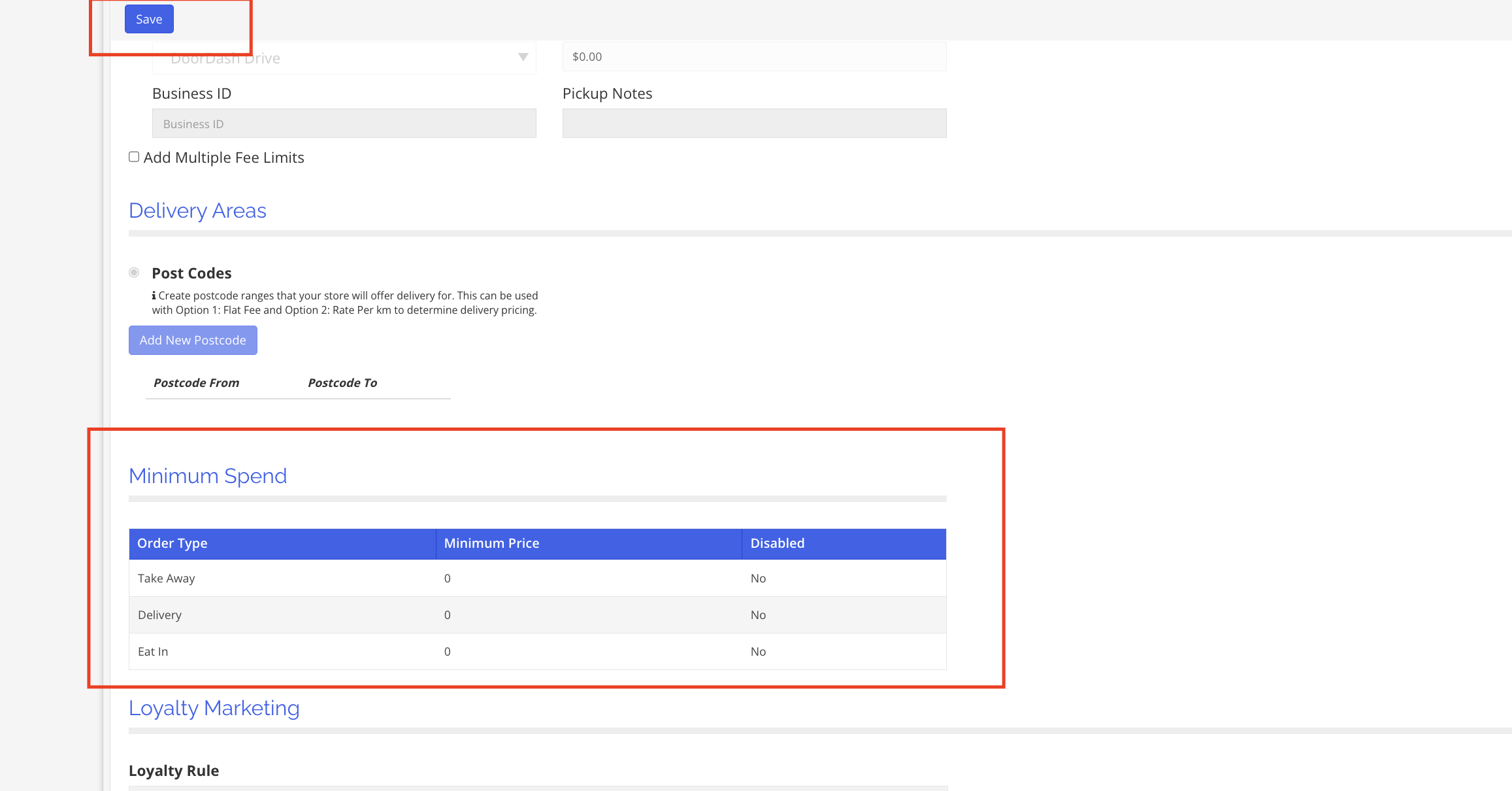Screen dimensions: 1512x791
Task: Click the Postcode To column header
Action: (x=342, y=383)
